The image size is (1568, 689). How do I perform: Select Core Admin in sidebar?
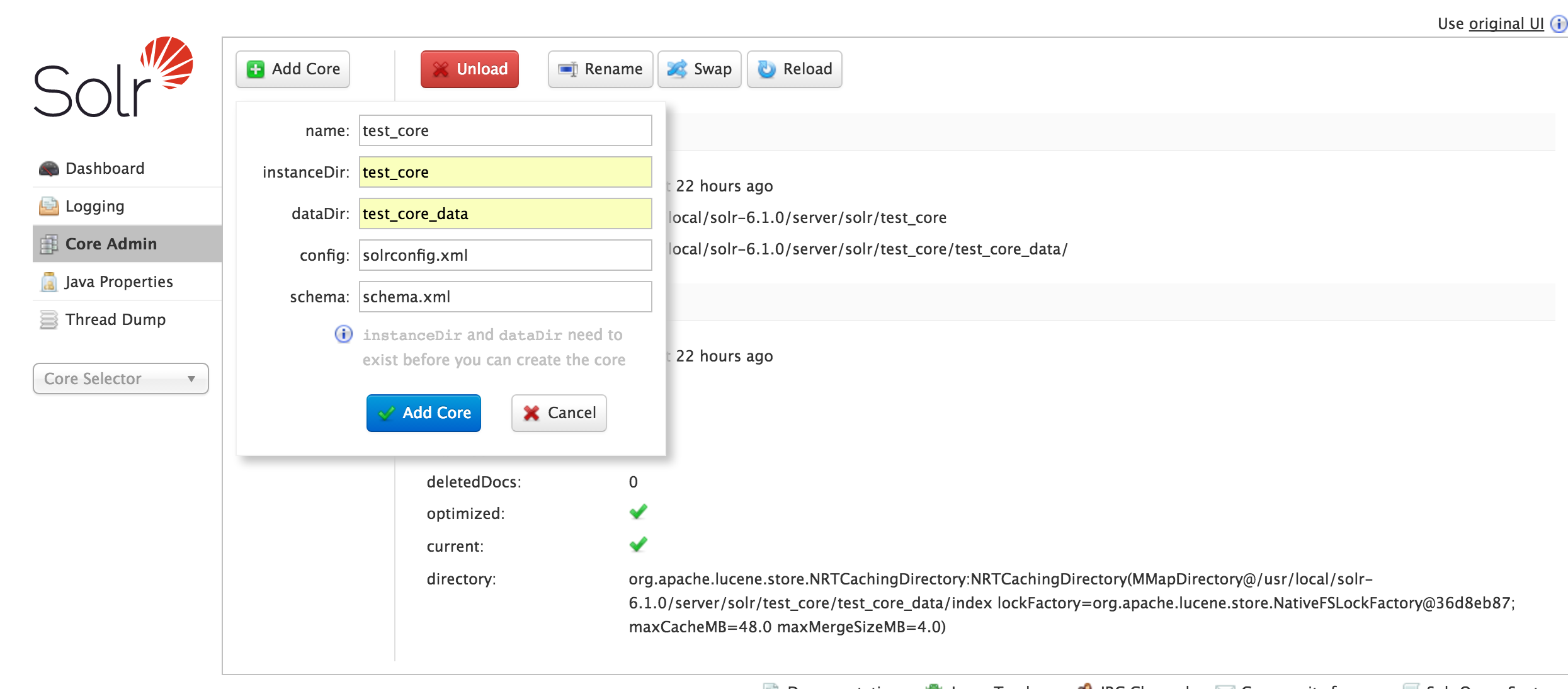[127, 244]
